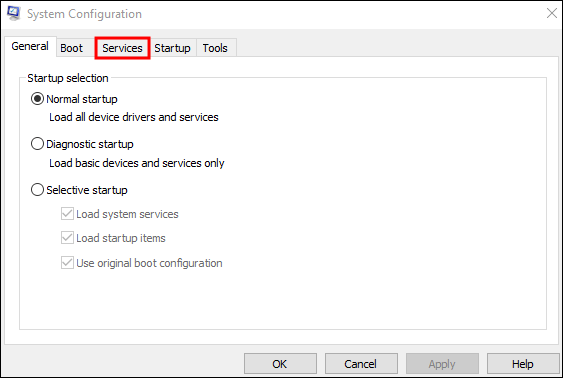Click the 'Startup selection' group label
Screen dimensions: 563x378
[x=68, y=78]
